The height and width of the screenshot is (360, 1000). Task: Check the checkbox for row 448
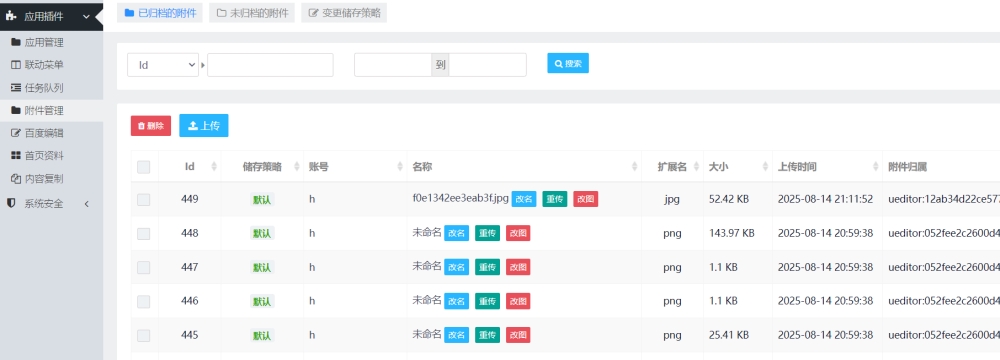coord(143,234)
